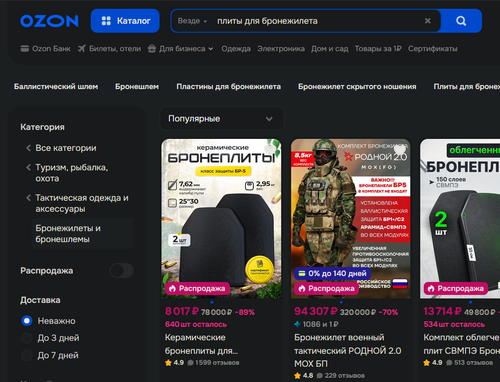Click back chevron beside Все категории

tap(28, 148)
